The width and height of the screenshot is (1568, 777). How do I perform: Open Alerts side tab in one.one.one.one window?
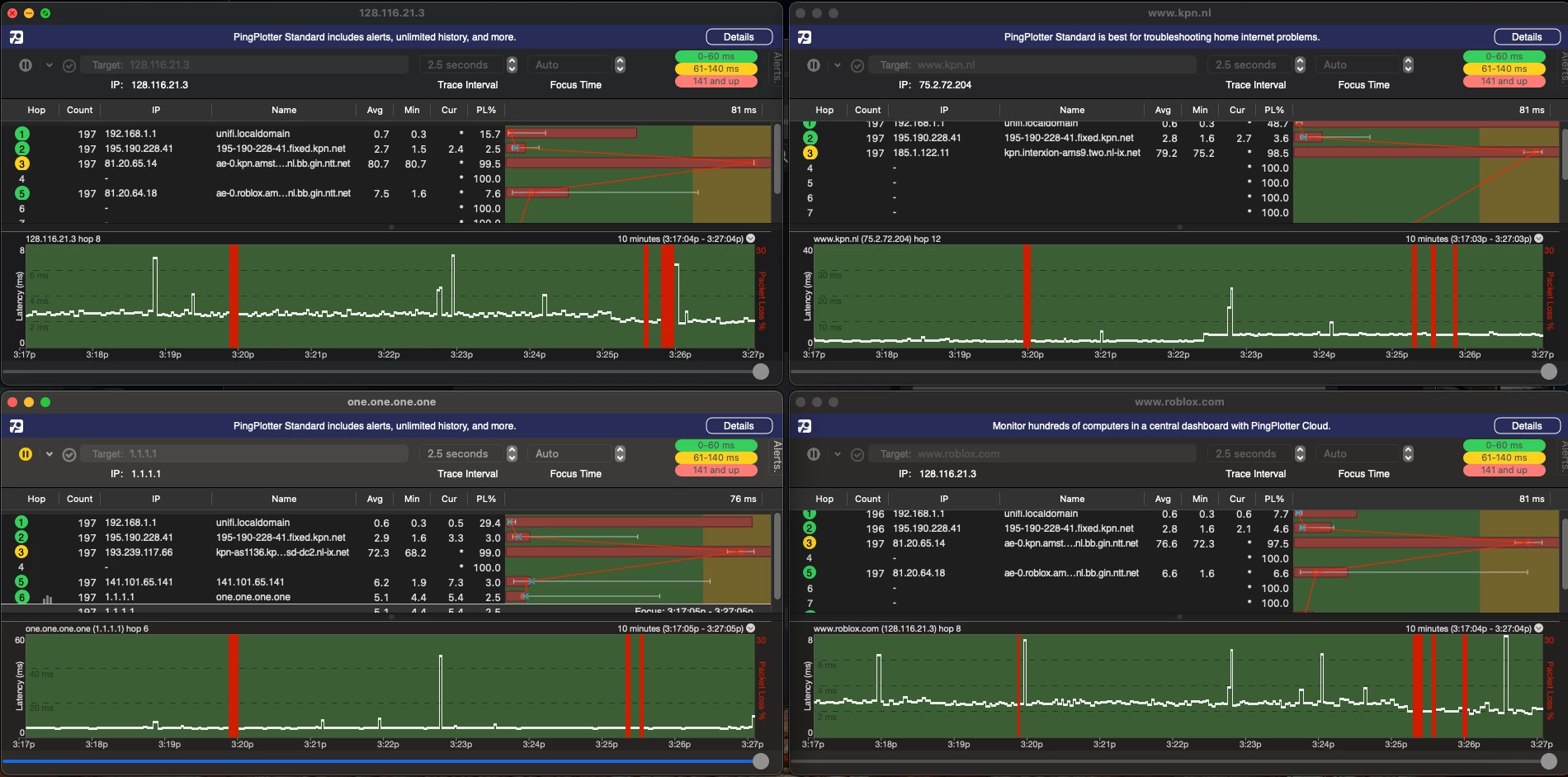(777, 456)
